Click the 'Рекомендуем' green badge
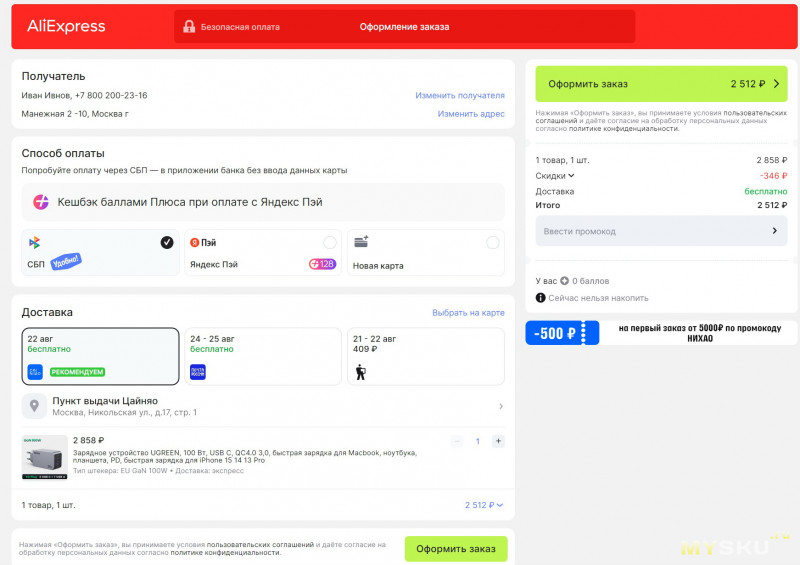 pos(78,372)
